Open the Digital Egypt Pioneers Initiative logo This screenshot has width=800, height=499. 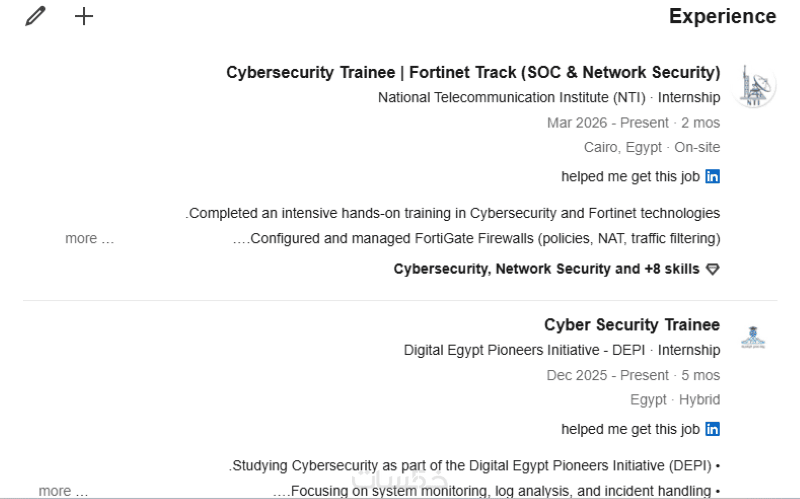[752, 338]
